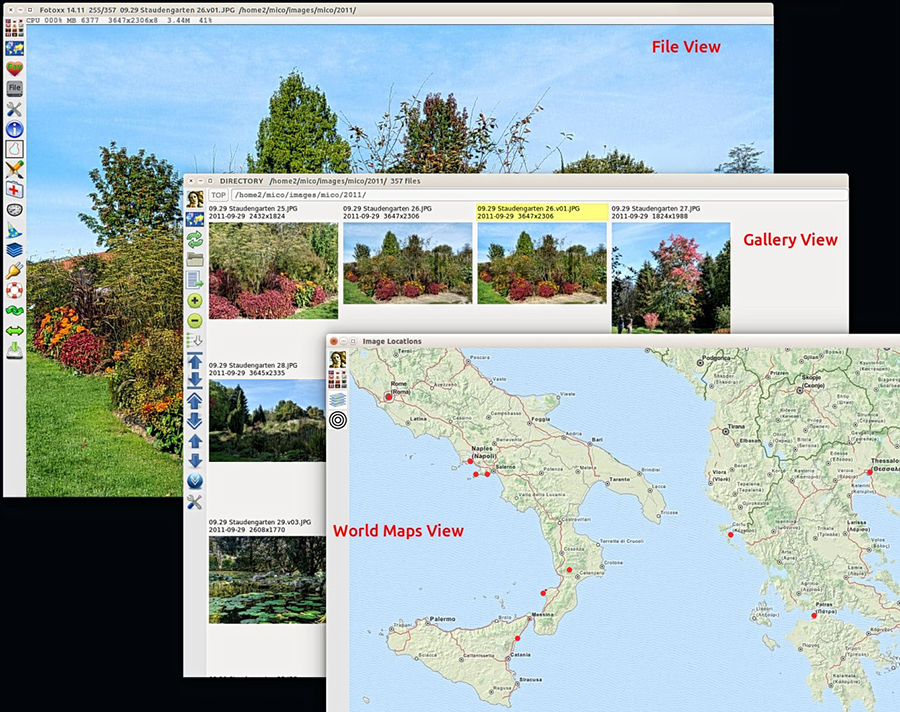Click document list with green arrow icon
Screen dimensions: 900x712
point(195,280)
